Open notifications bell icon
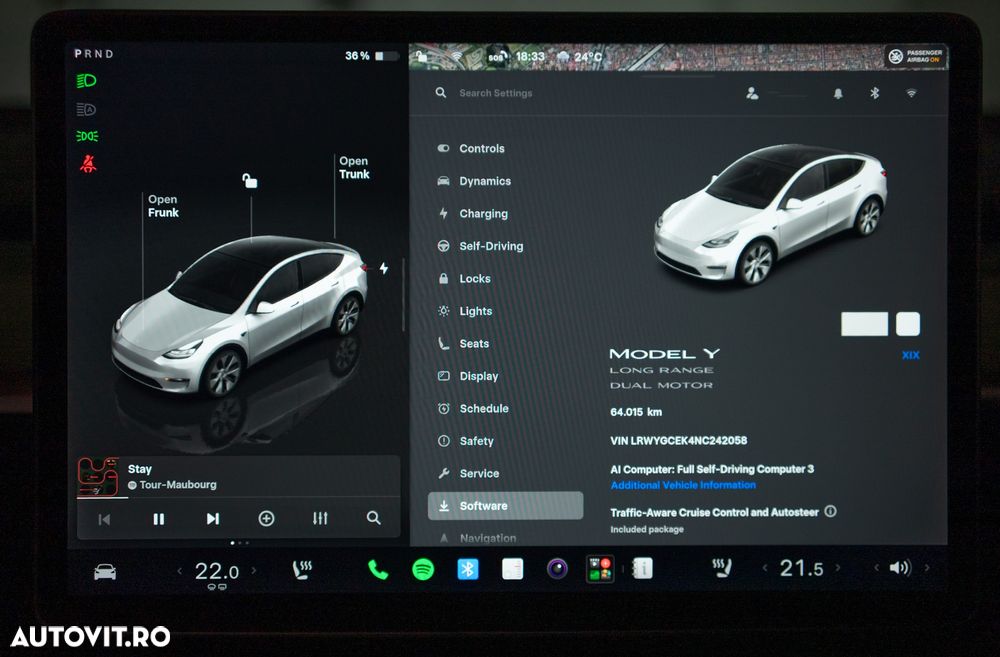The height and width of the screenshot is (657, 1000). (838, 94)
